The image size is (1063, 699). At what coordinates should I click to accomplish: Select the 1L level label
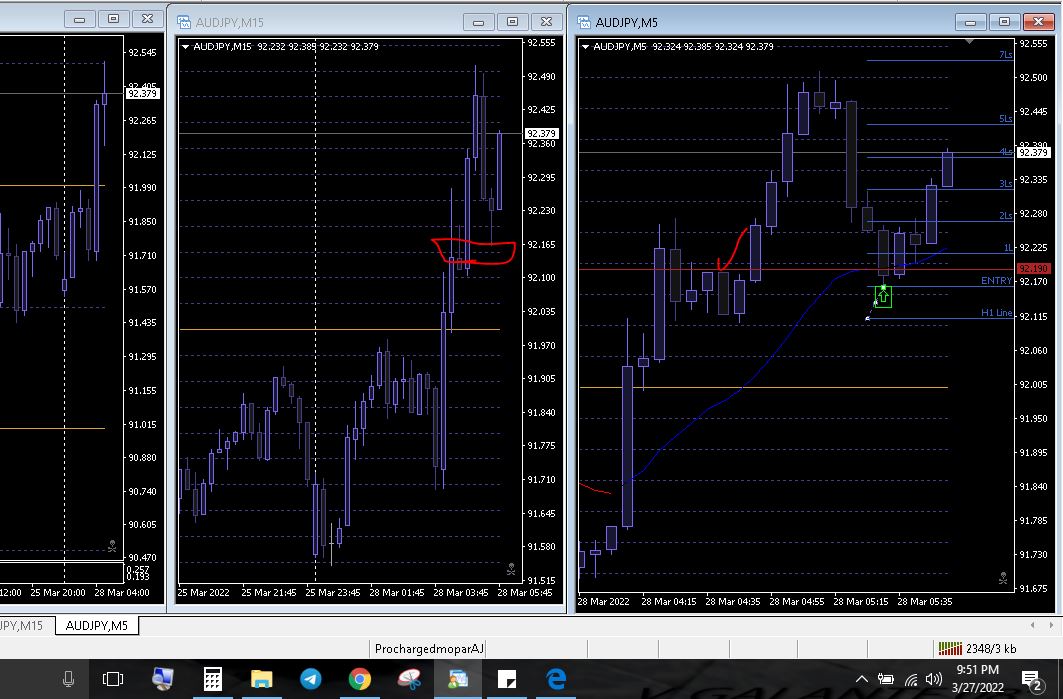1007,247
